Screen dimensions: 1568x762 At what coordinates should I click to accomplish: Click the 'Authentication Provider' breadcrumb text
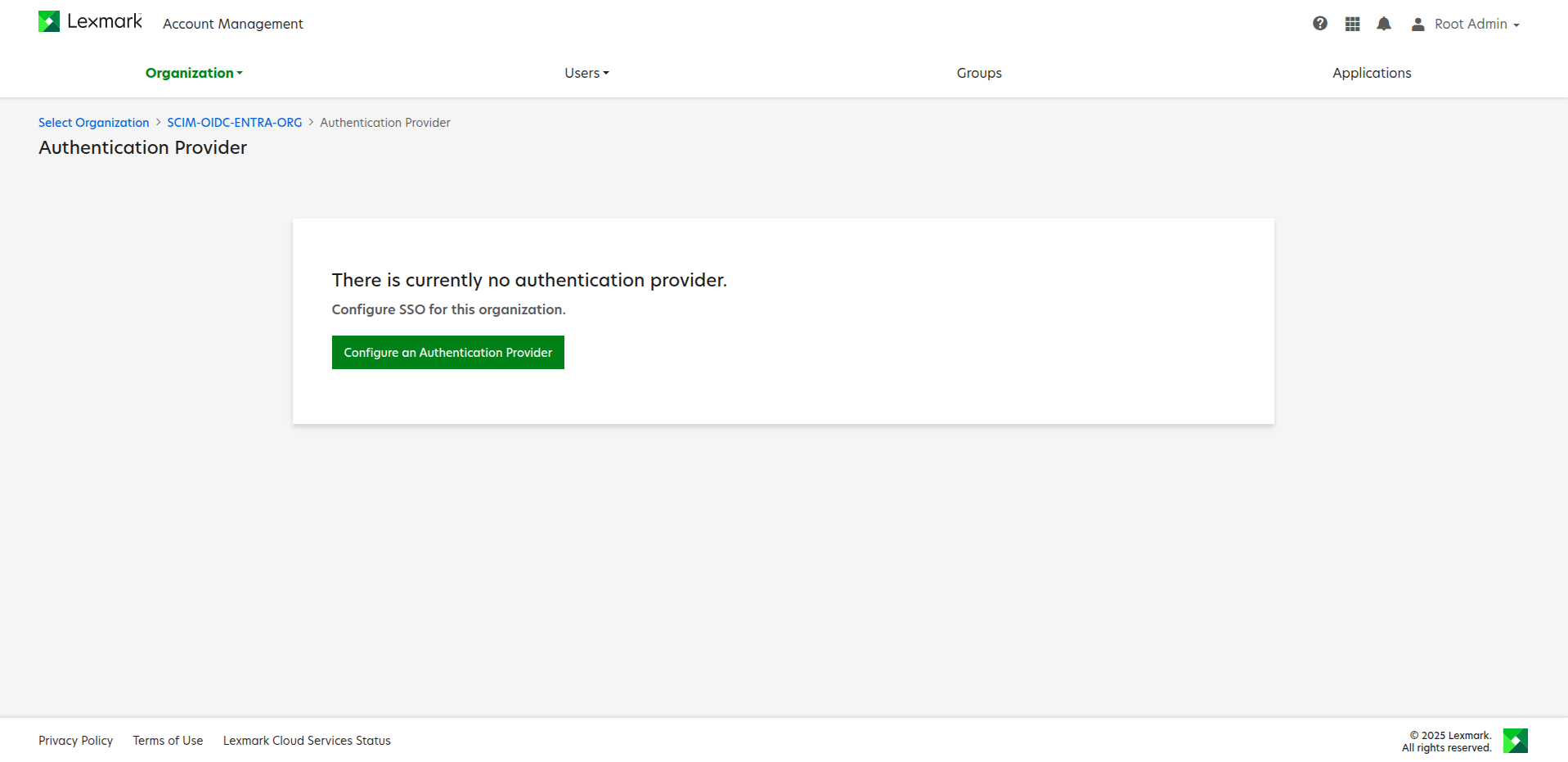pyautogui.click(x=385, y=123)
